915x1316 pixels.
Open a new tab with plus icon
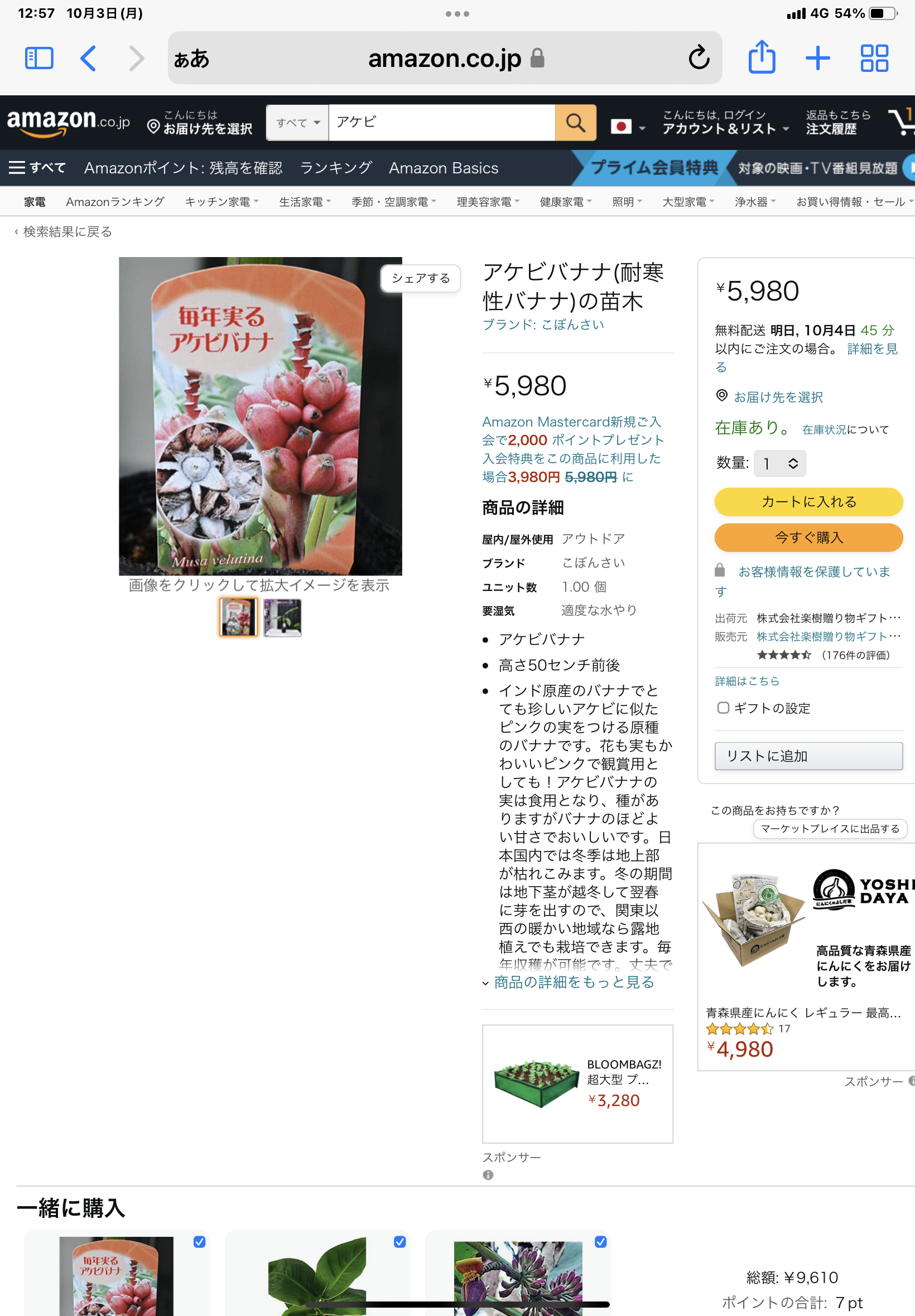coord(817,58)
